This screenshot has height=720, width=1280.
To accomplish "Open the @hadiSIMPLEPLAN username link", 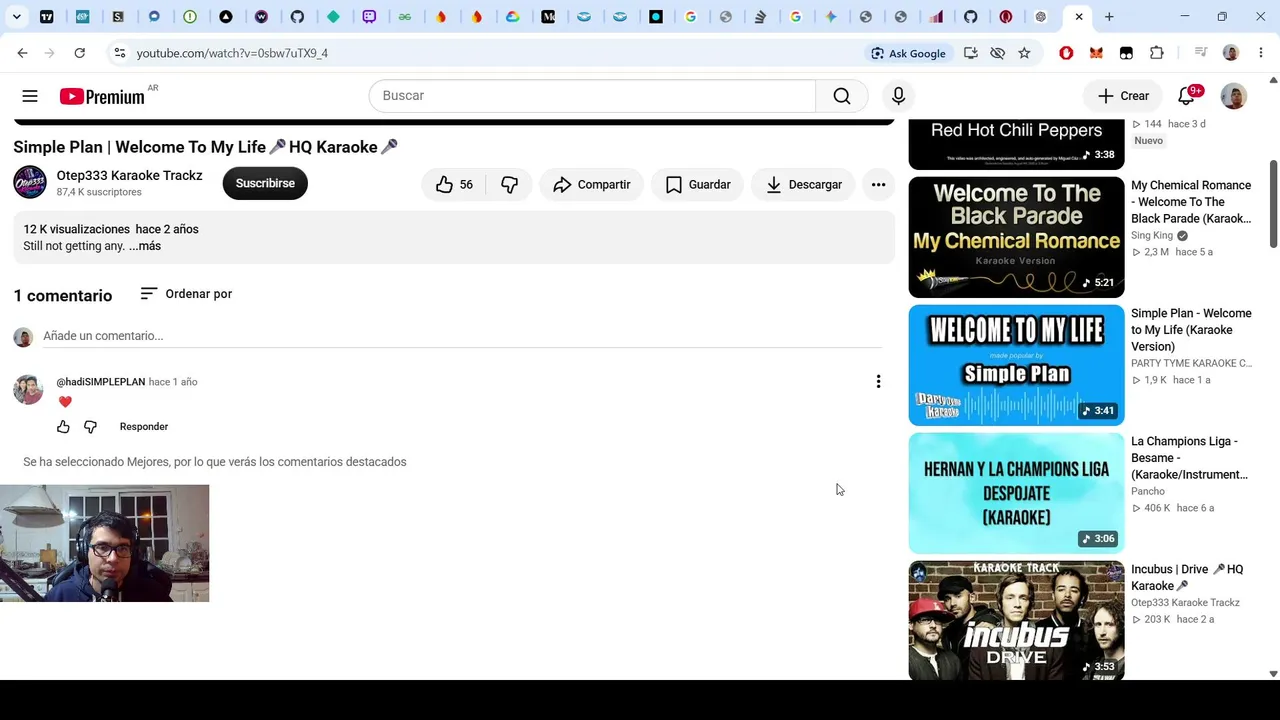I will coord(101,382).
